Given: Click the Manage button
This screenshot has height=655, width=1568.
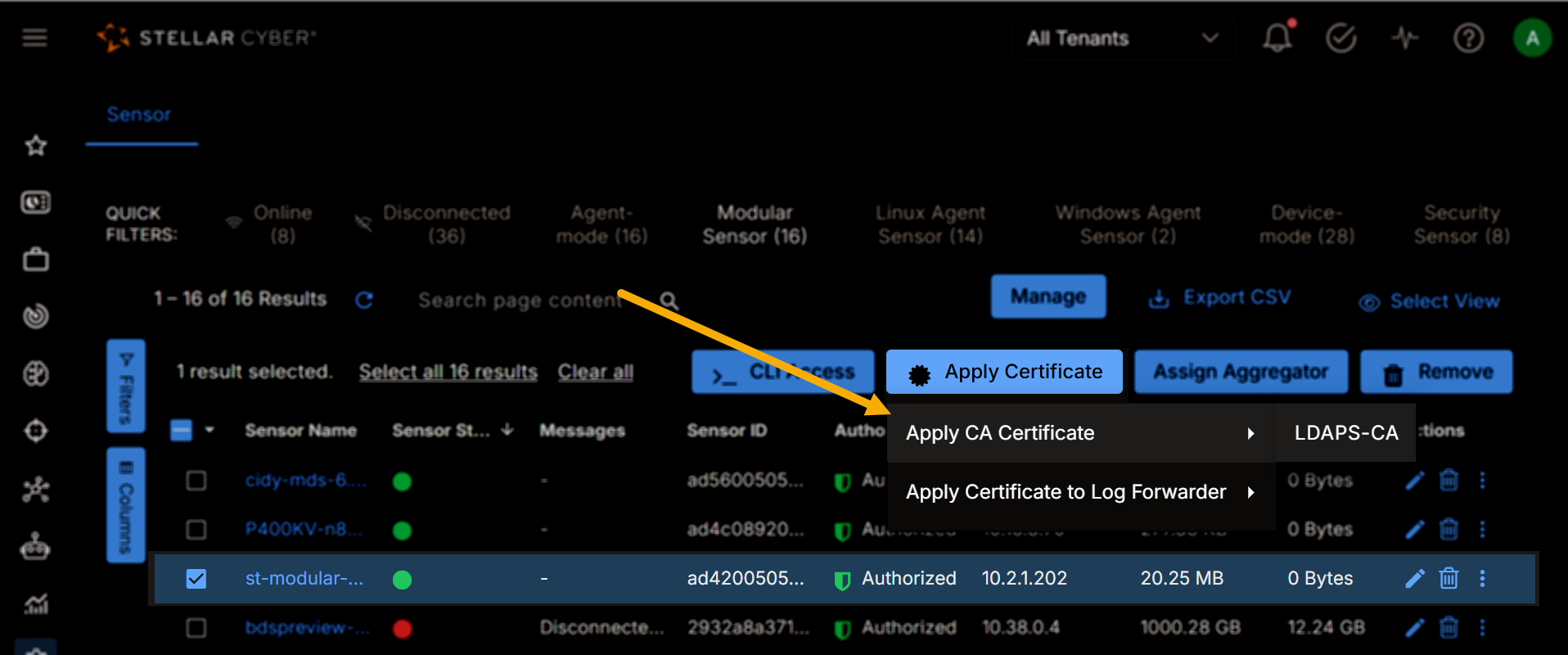Looking at the screenshot, I should 1048,296.
